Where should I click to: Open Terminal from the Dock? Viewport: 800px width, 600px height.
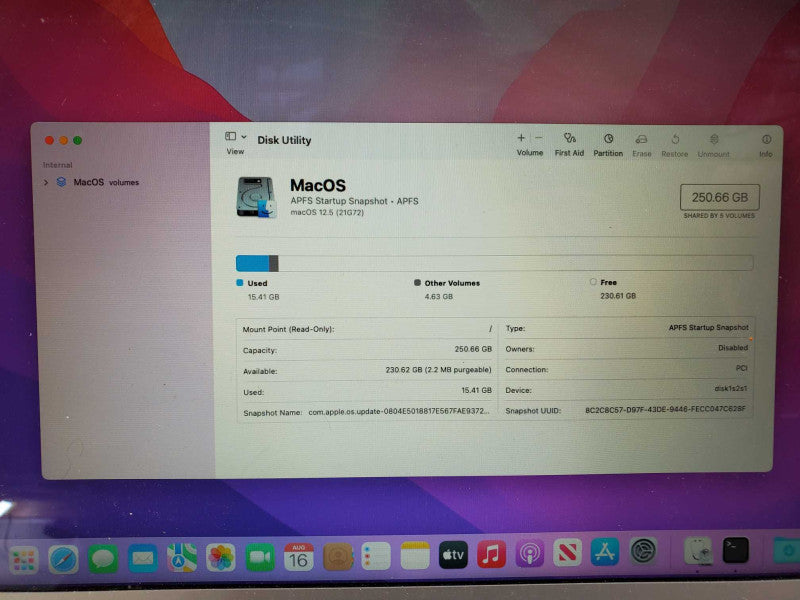736,551
